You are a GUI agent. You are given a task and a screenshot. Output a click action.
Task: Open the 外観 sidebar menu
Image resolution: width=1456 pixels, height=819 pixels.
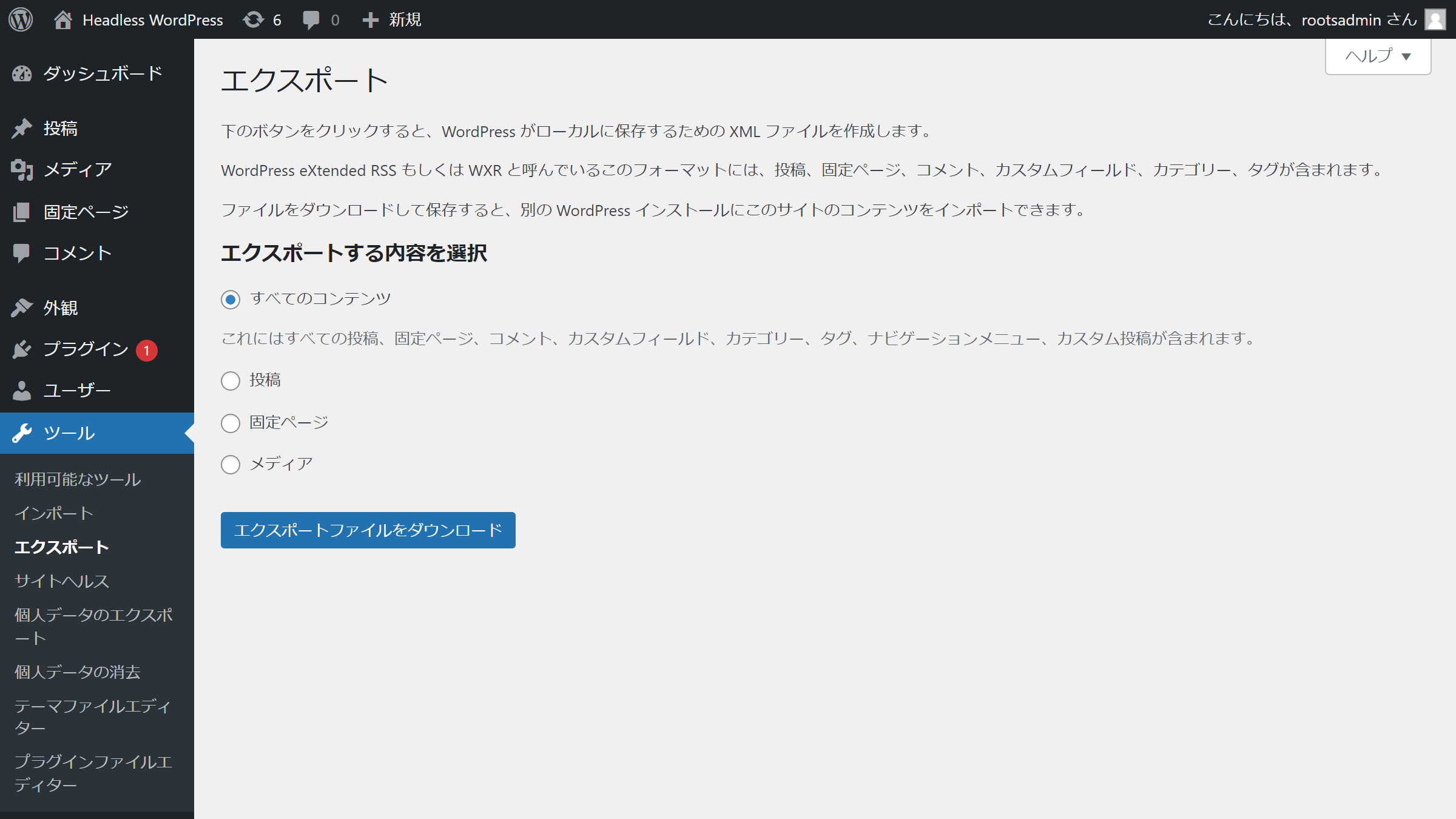[x=61, y=308]
